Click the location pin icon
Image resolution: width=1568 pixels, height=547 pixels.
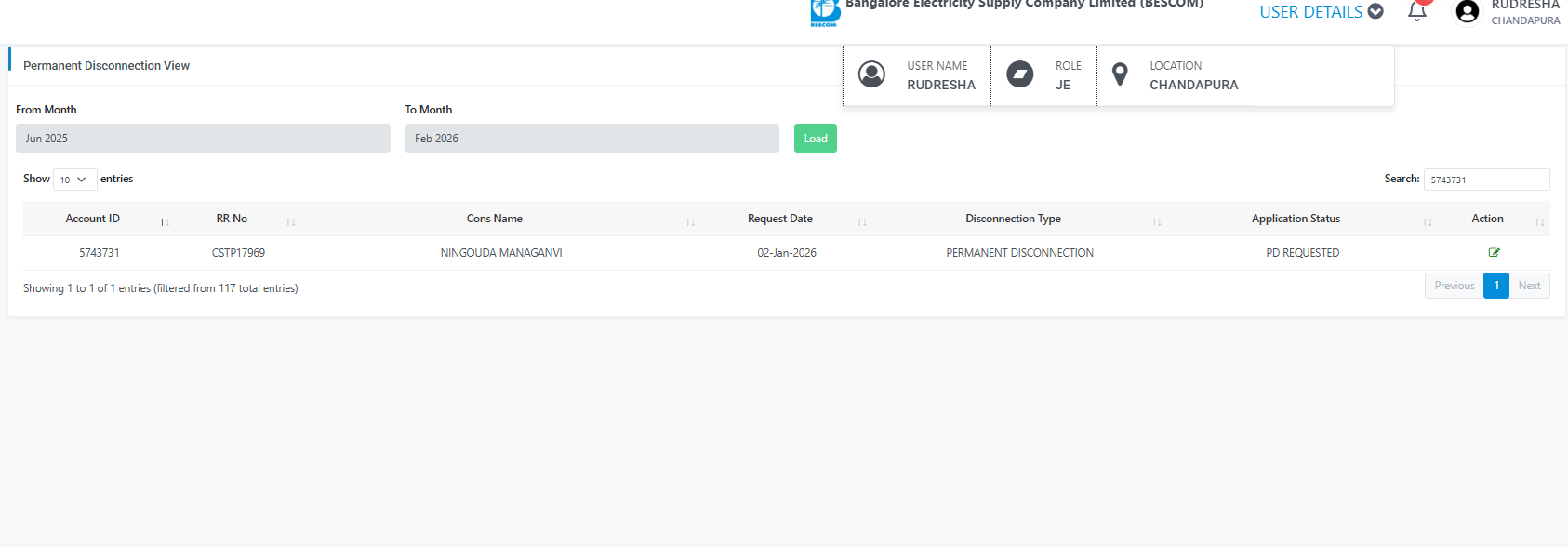pyautogui.click(x=1120, y=74)
